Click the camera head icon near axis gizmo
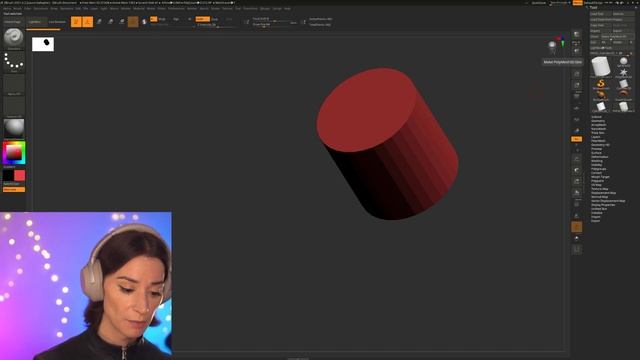640x360 pixels. 552,45
